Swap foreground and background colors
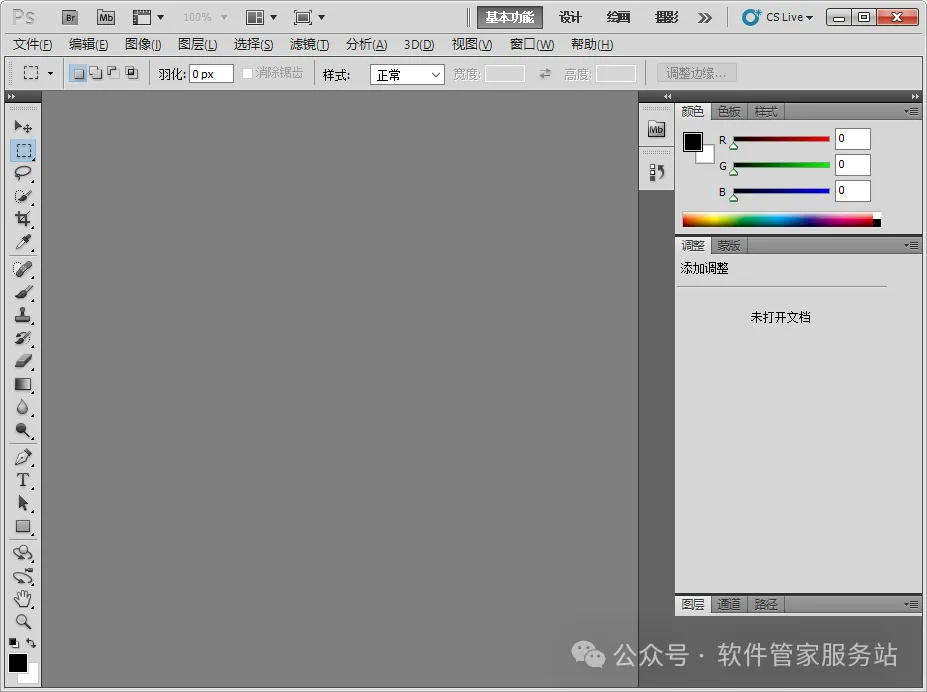The width and height of the screenshot is (927, 692). (x=31, y=642)
